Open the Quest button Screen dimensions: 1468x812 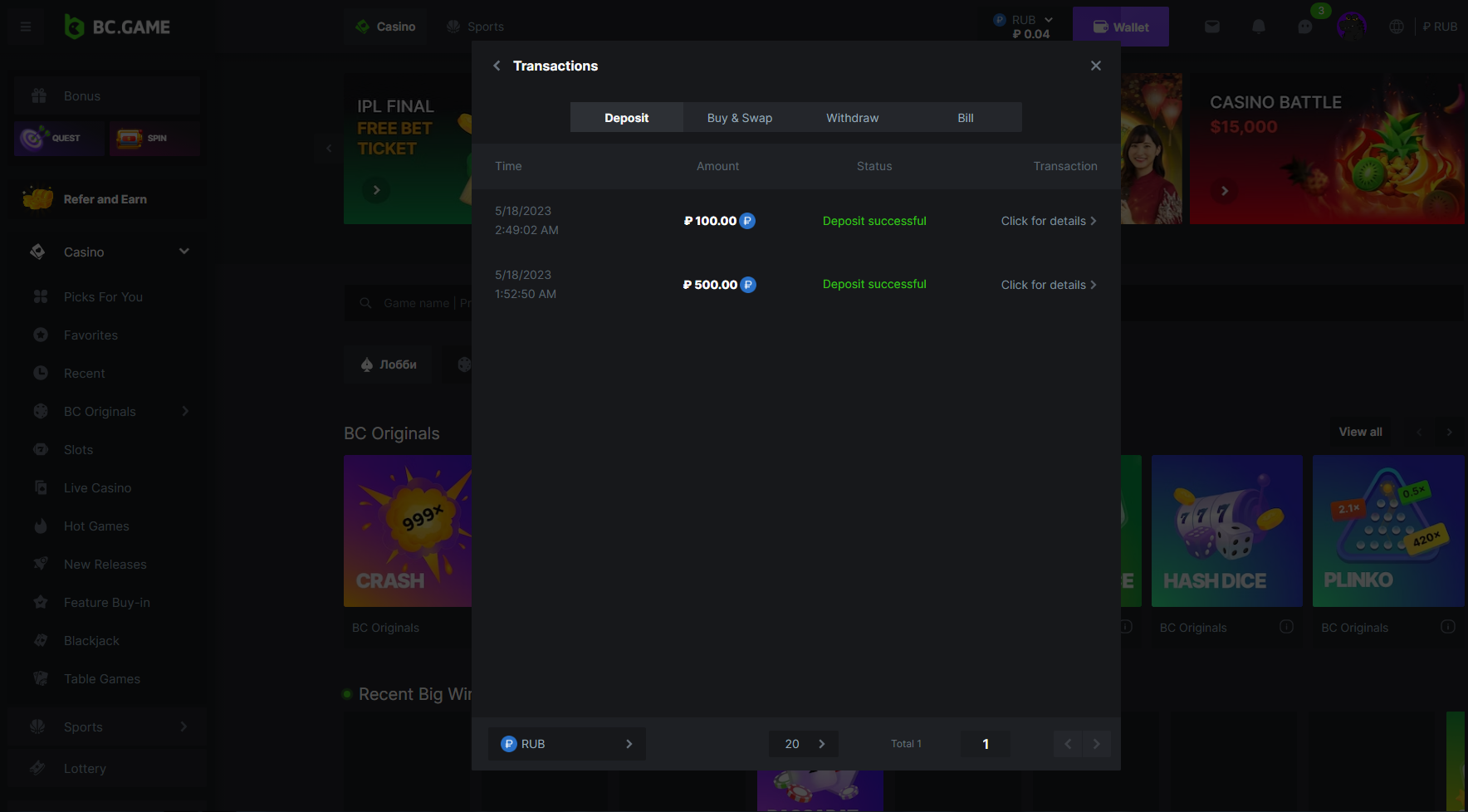point(60,138)
